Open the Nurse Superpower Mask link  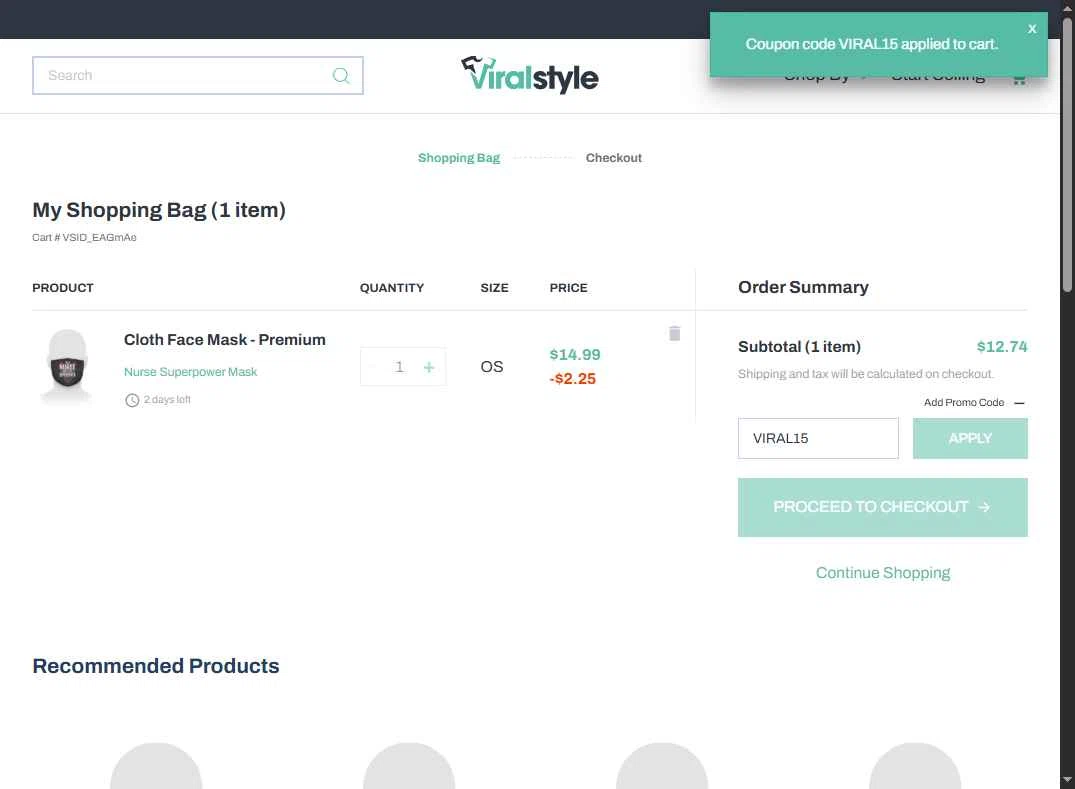pyautogui.click(x=190, y=372)
